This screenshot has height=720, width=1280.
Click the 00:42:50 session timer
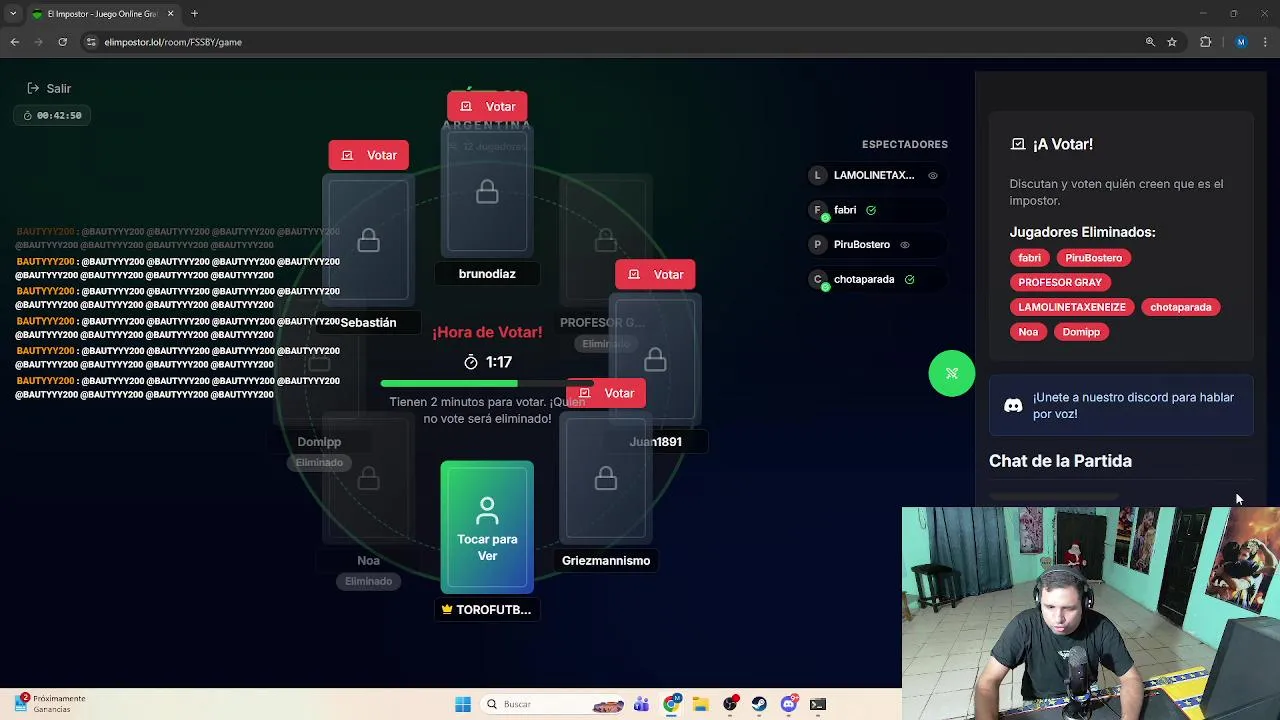pyautogui.click(x=52, y=115)
